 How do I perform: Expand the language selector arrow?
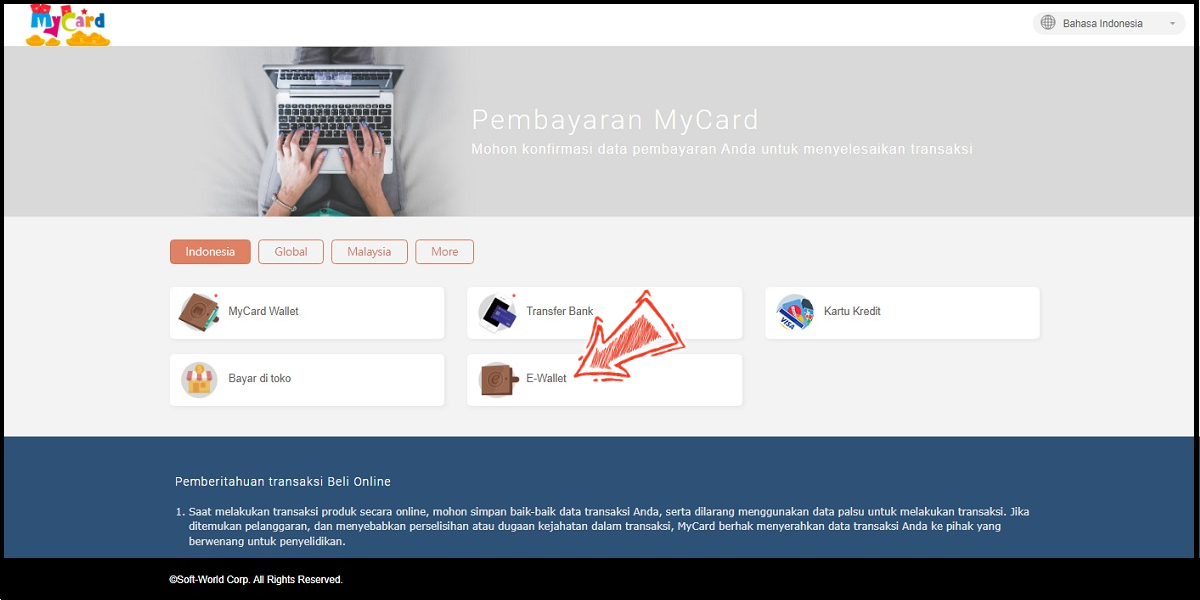coord(1172,24)
